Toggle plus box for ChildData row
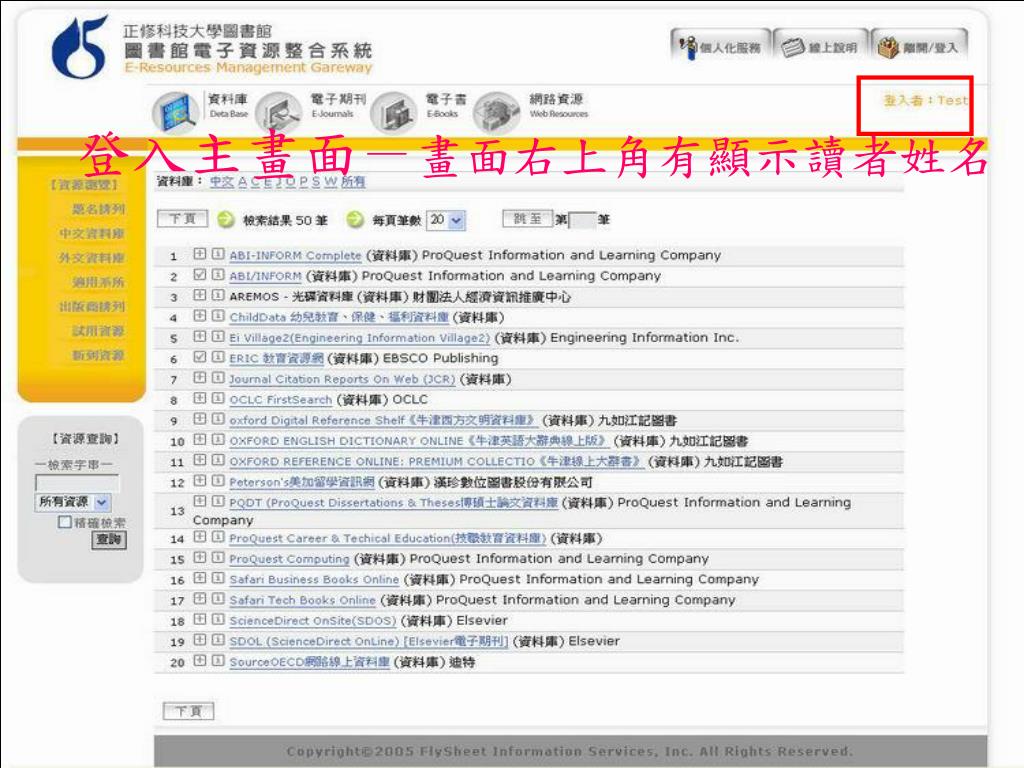The width and height of the screenshot is (1024, 768). [x=200, y=316]
